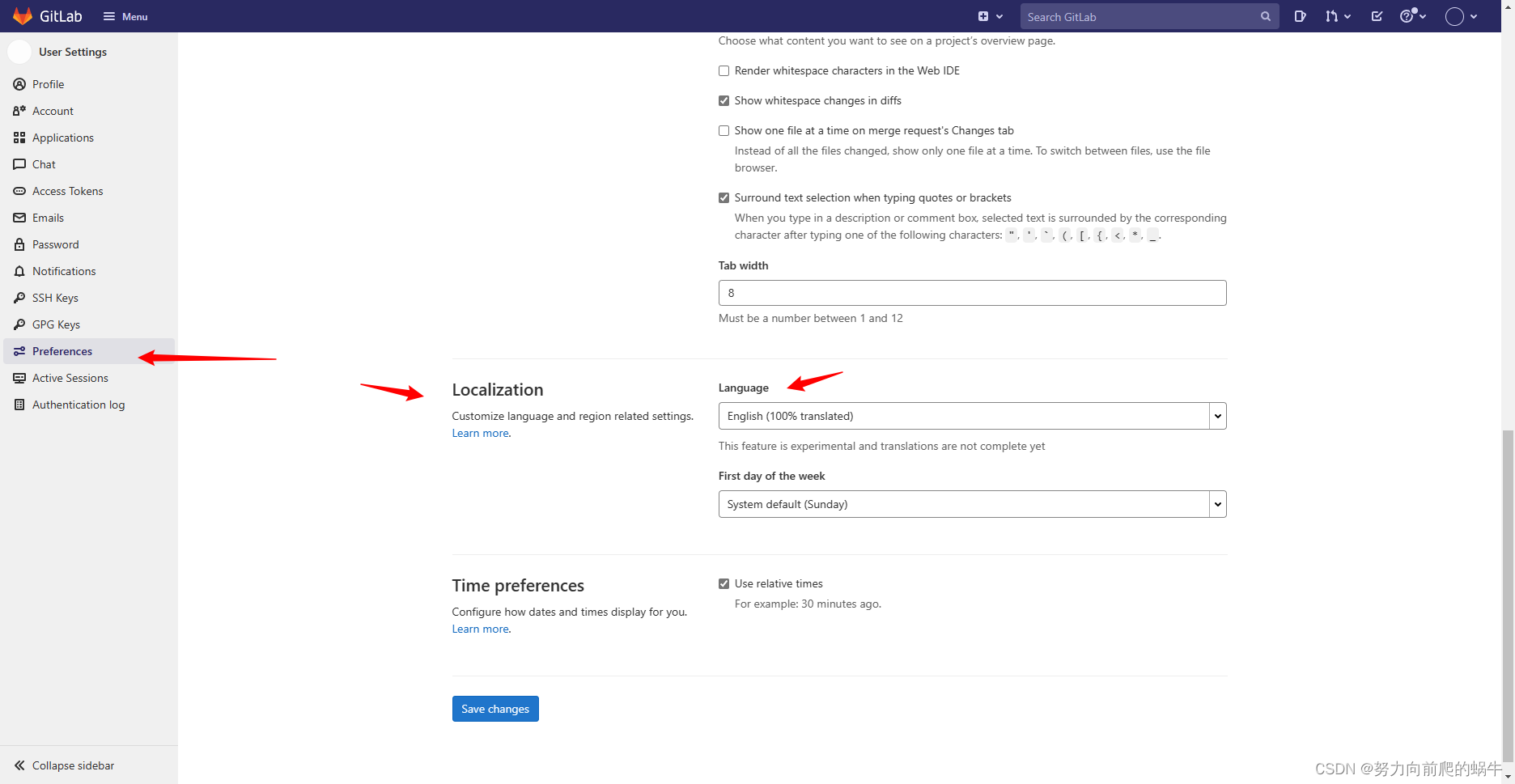Click the Access Tokens sidebar icon

pyautogui.click(x=19, y=191)
